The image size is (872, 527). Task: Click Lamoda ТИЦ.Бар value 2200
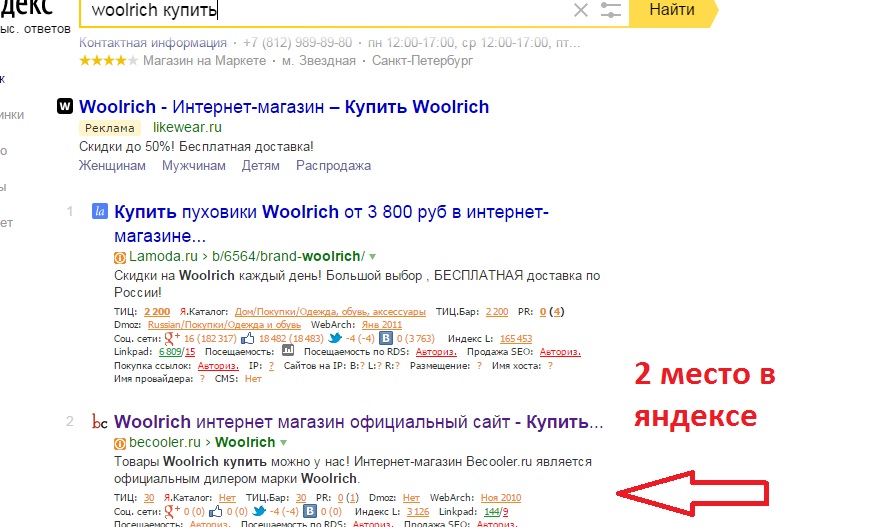pyautogui.click(x=497, y=312)
